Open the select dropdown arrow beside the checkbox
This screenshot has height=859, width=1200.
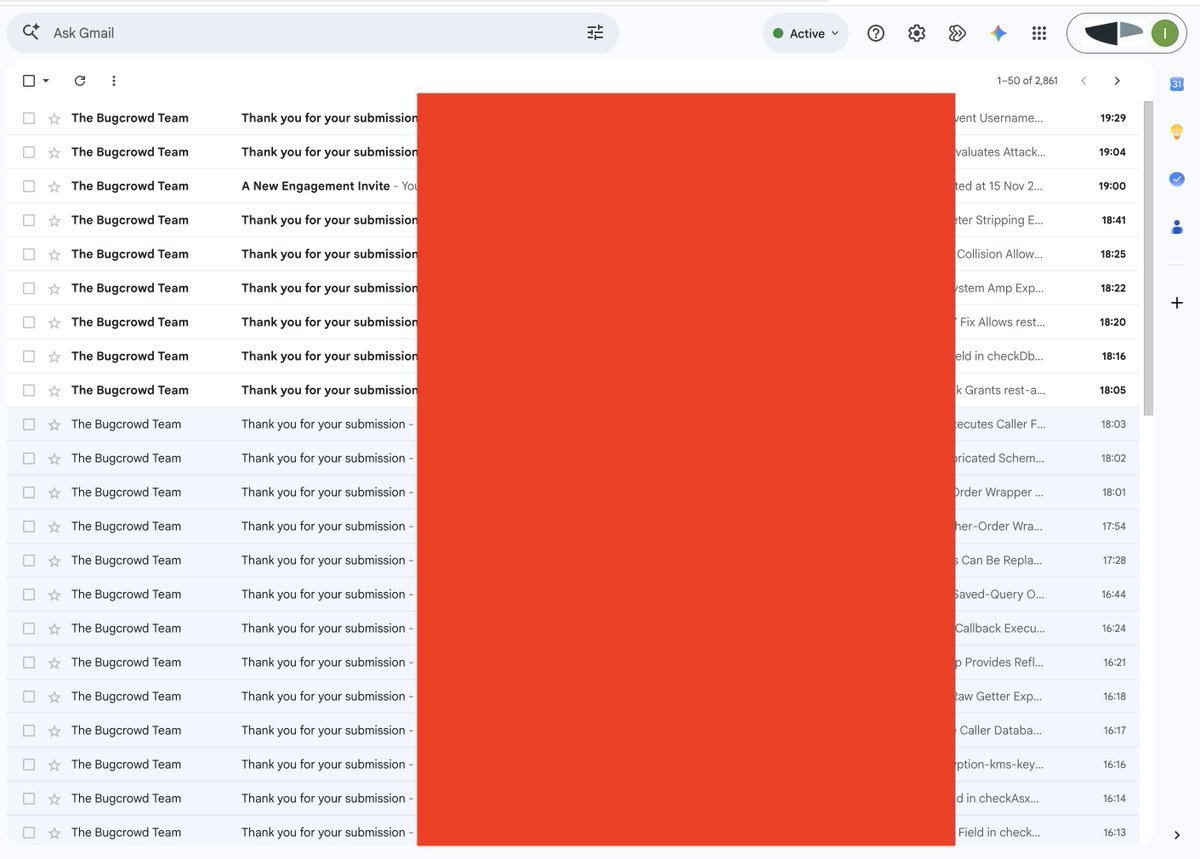click(x=46, y=81)
